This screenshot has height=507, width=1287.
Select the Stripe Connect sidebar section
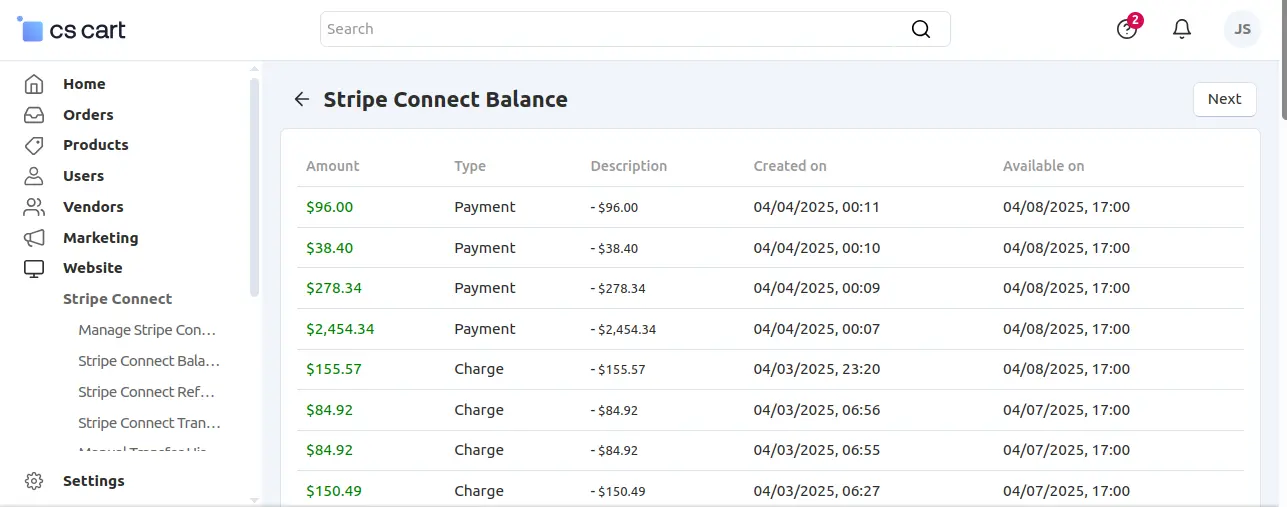(117, 299)
